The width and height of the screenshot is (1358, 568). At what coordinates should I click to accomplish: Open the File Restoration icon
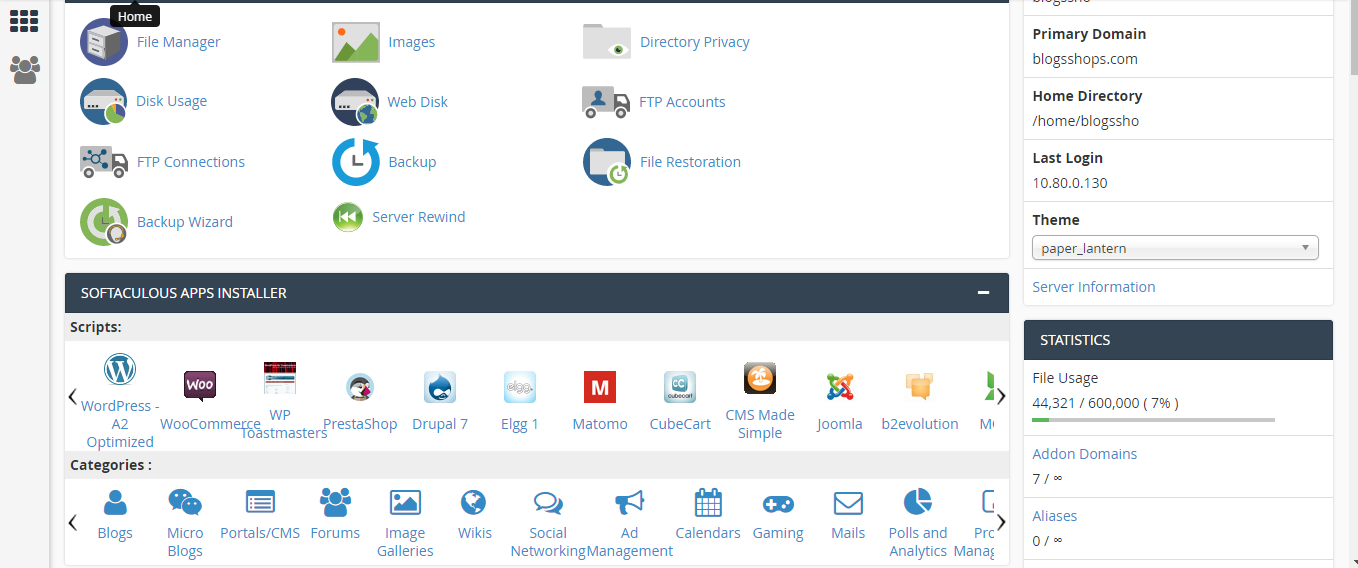(x=607, y=162)
